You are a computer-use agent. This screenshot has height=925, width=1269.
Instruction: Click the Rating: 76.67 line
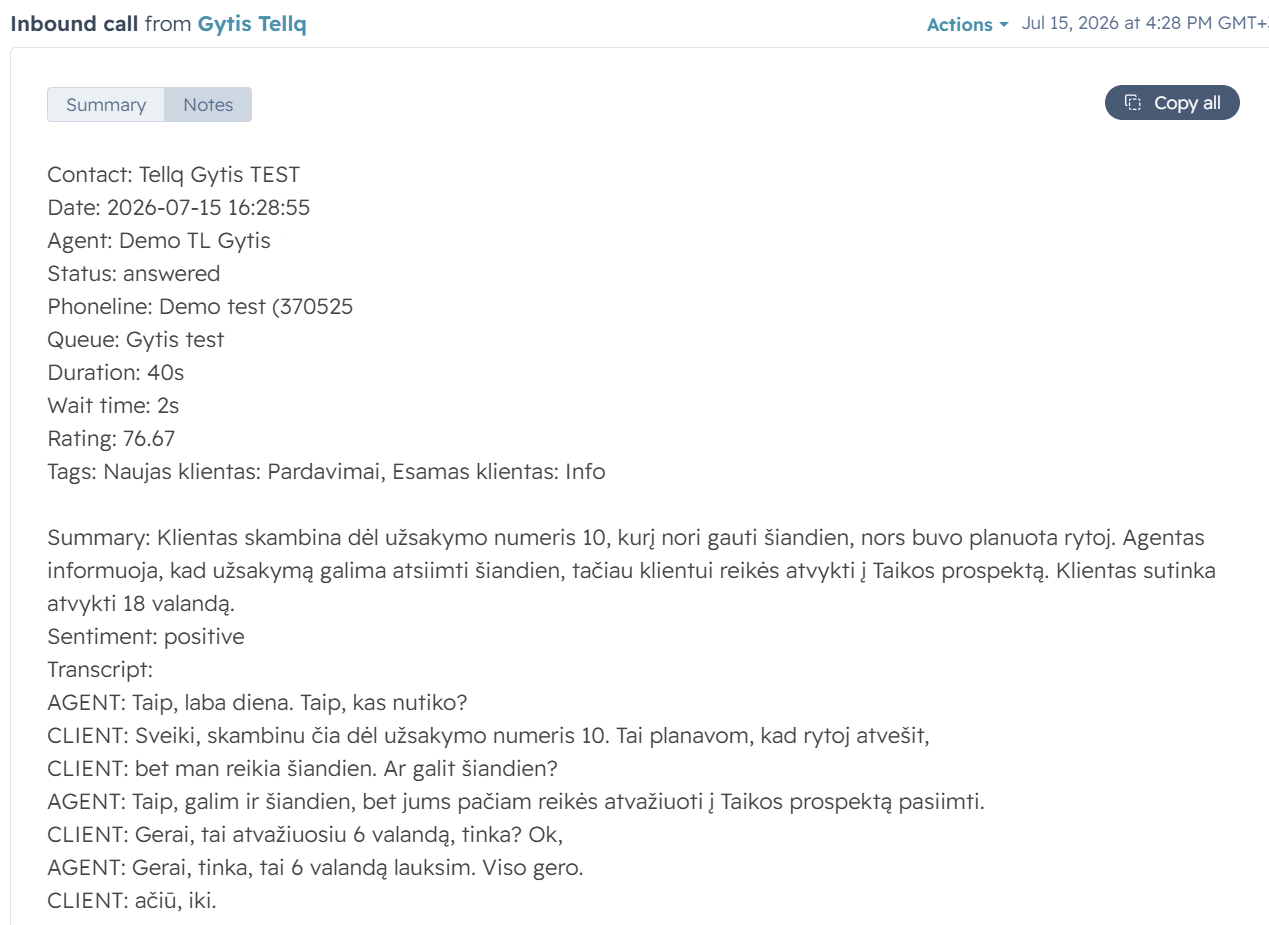coord(112,438)
